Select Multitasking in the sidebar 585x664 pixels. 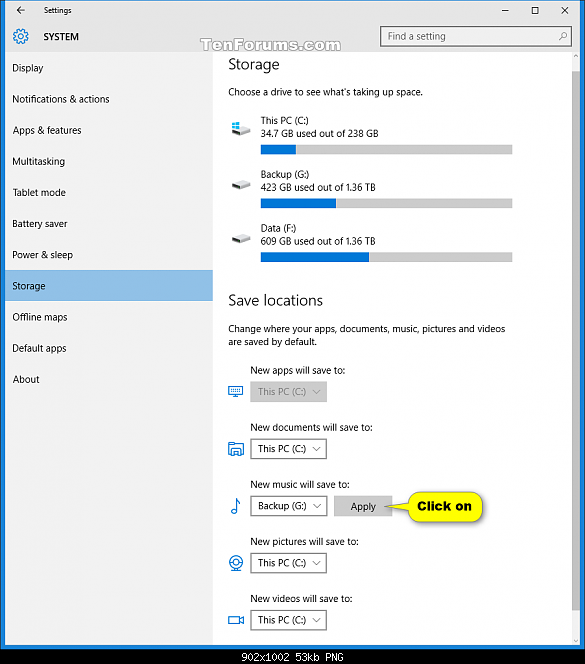pos(109,161)
